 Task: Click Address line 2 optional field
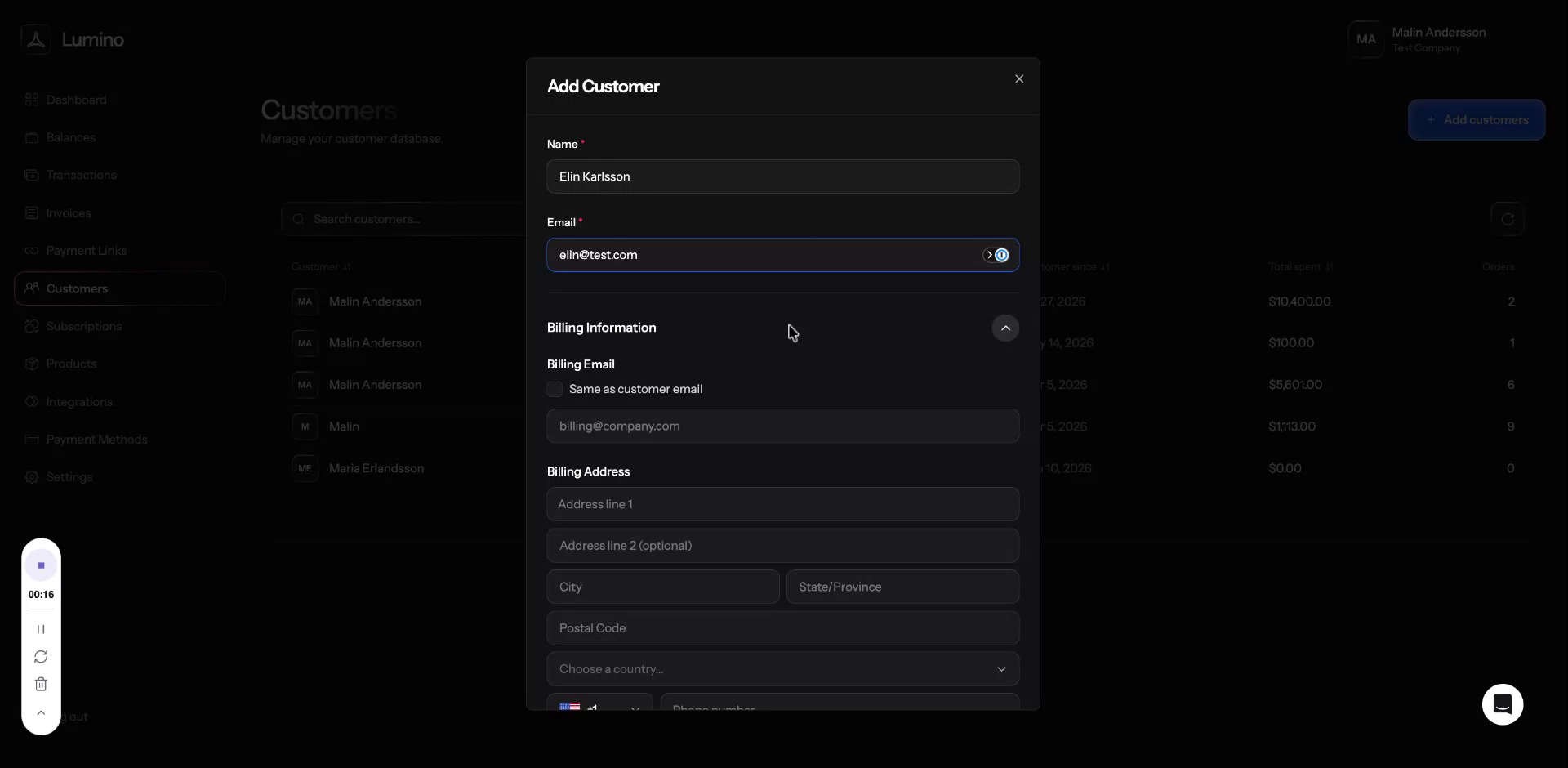[x=782, y=546]
